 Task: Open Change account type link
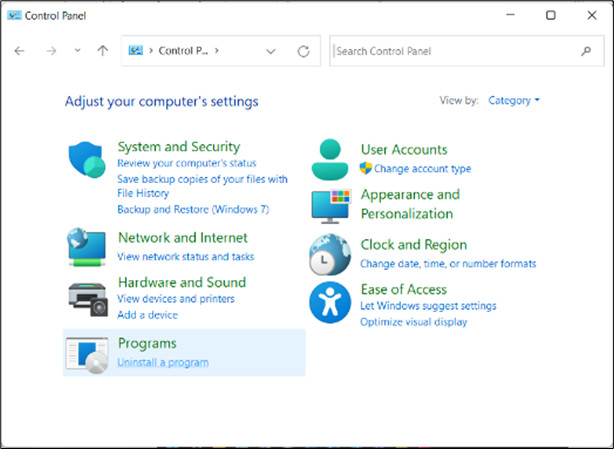click(422, 169)
